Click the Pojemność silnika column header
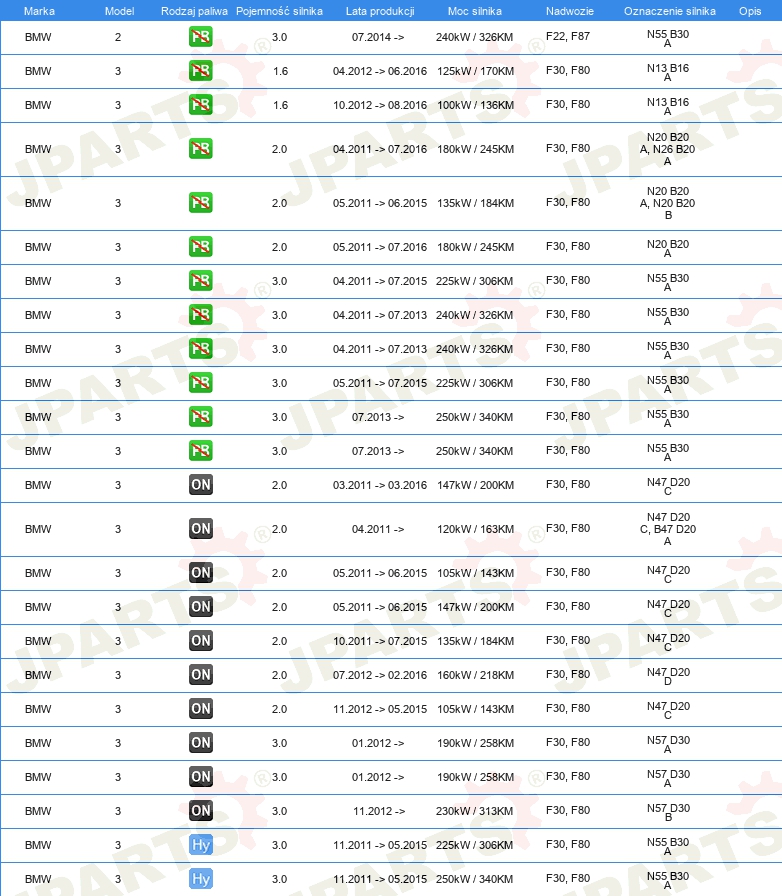 click(279, 11)
